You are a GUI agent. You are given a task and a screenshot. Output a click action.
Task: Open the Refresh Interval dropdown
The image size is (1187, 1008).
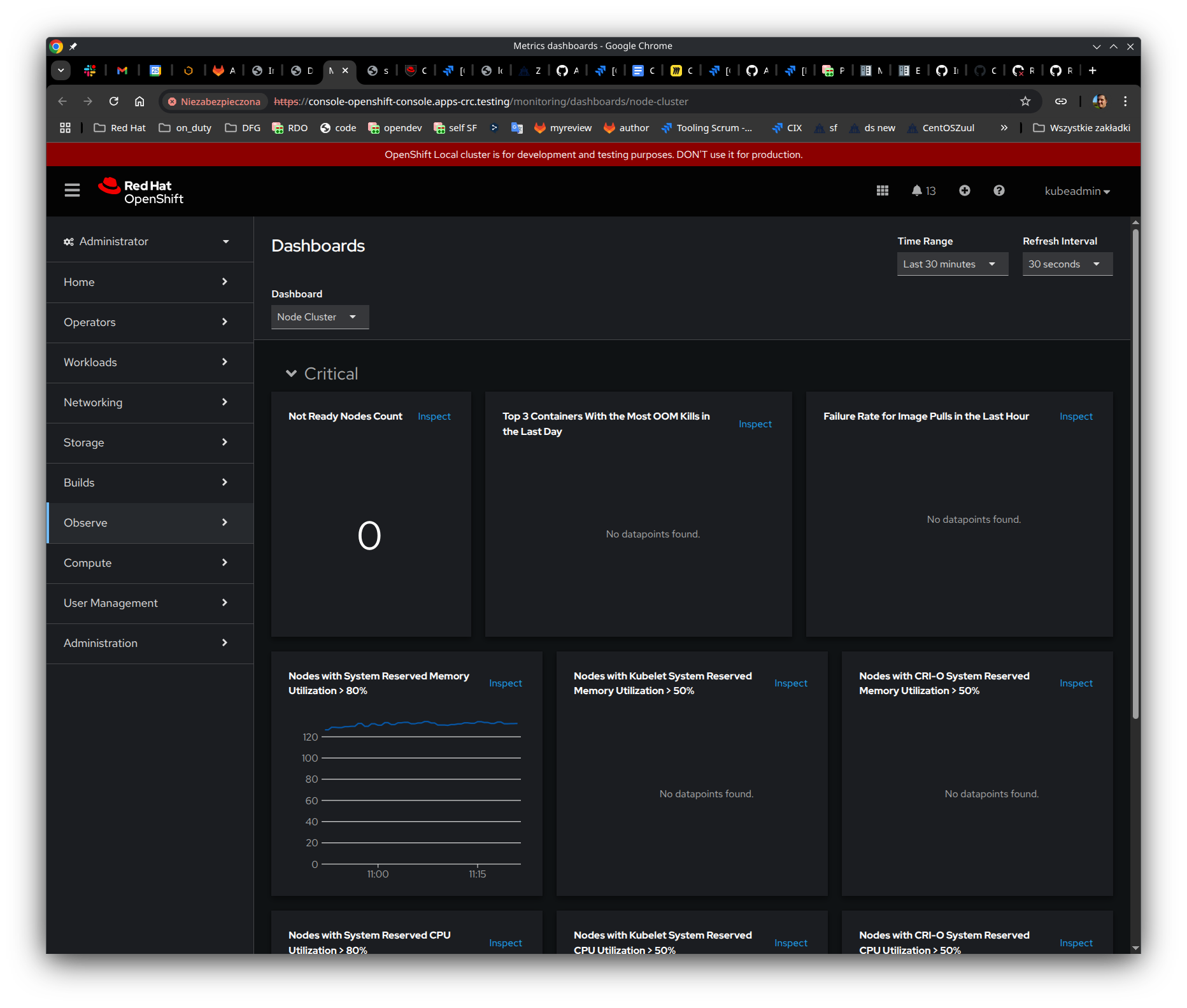point(1067,264)
